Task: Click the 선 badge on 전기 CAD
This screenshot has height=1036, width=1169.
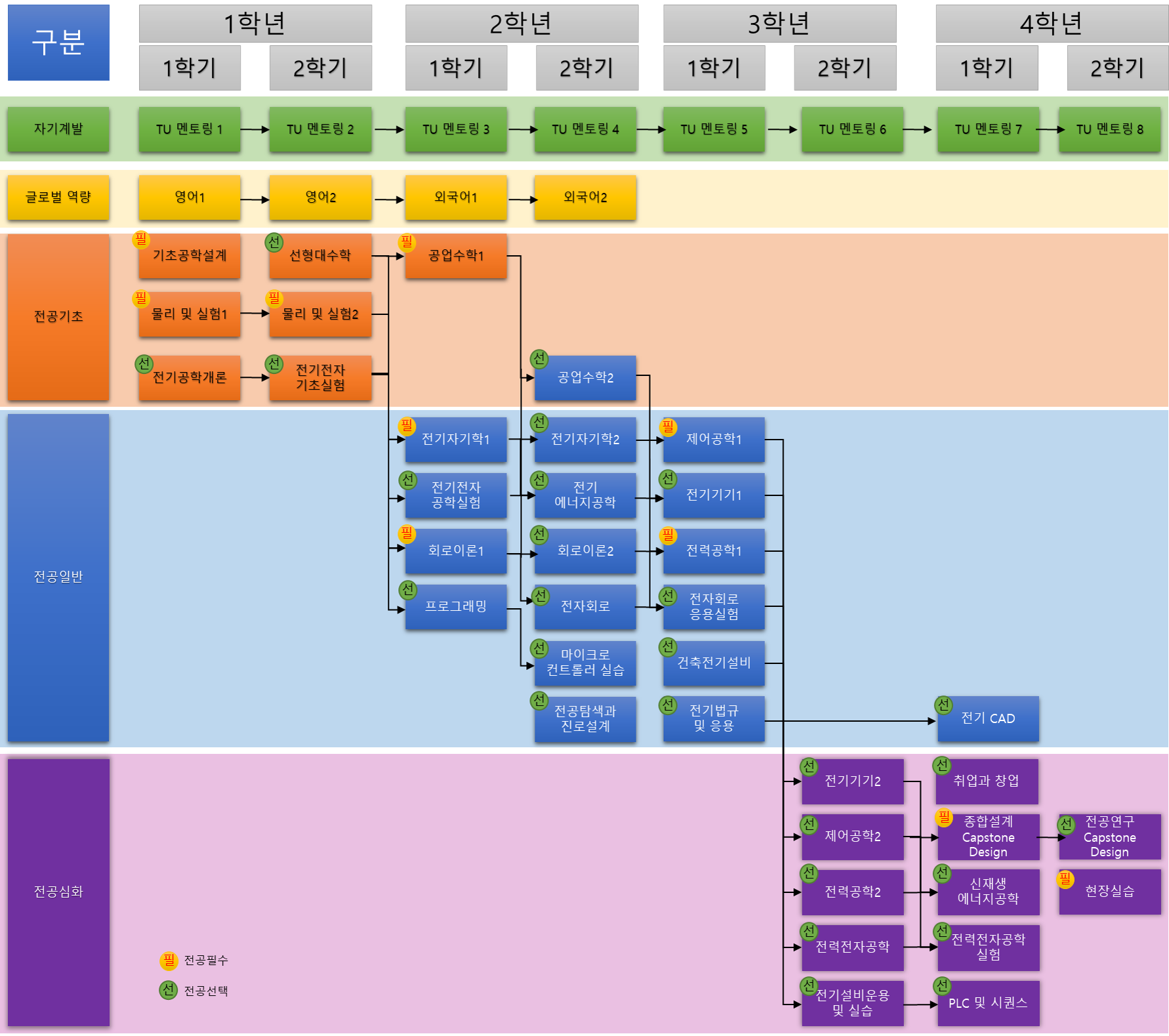Action: click(x=943, y=705)
